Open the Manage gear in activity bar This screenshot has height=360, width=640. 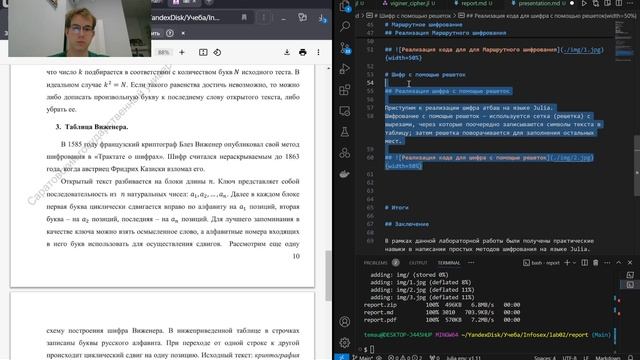[x=345, y=342]
